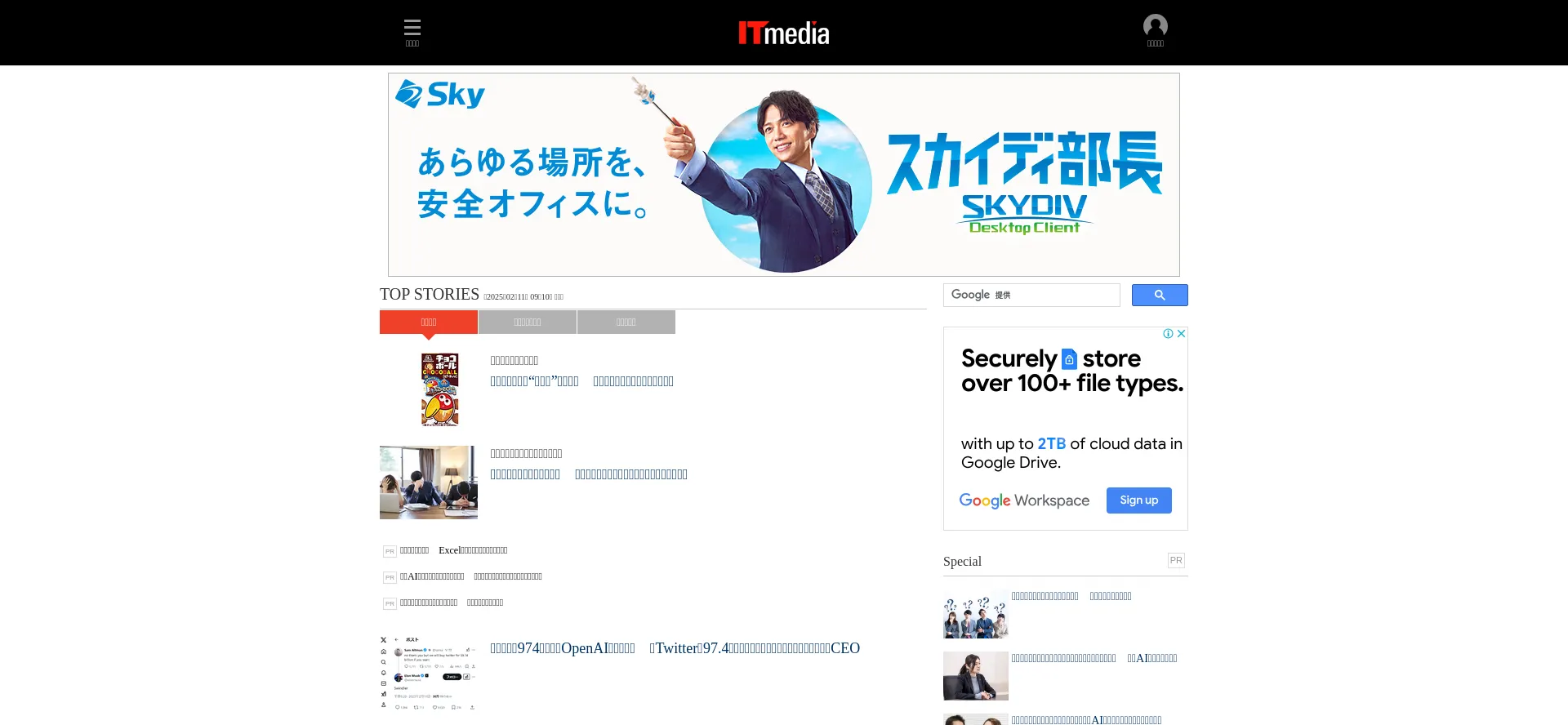Open the user account avatar icon

(1155, 31)
